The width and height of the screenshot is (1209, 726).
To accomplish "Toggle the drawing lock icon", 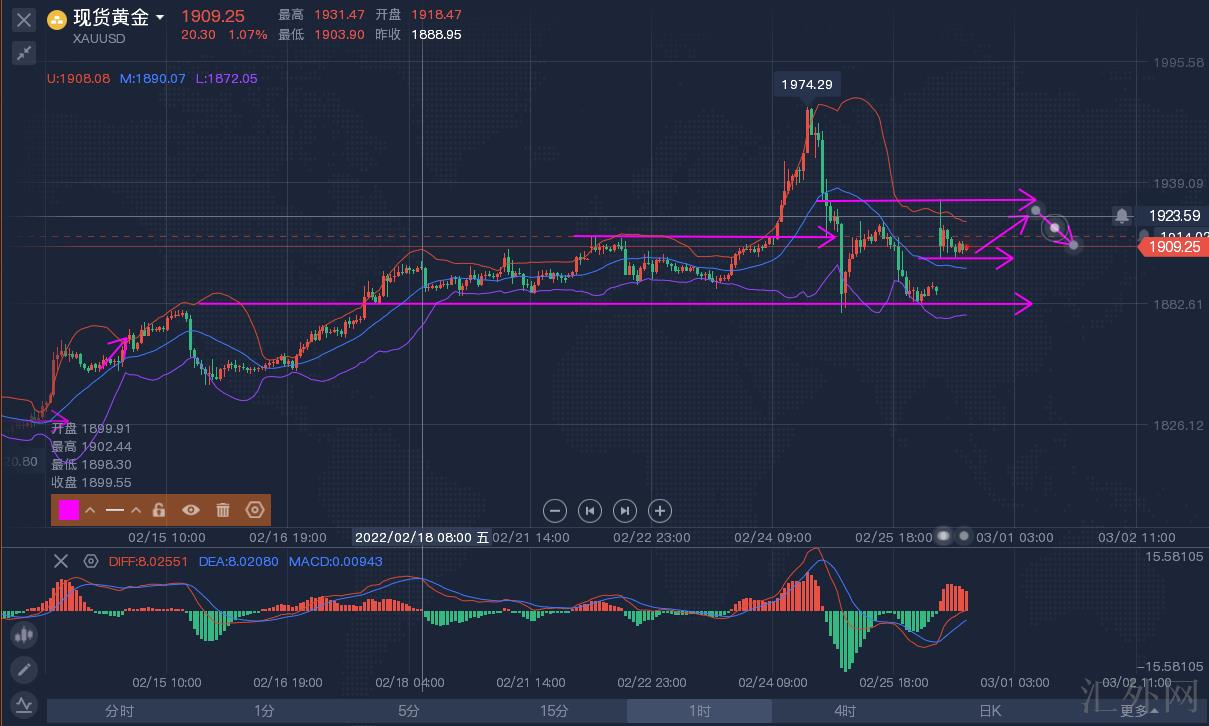I will pyautogui.click(x=158, y=510).
